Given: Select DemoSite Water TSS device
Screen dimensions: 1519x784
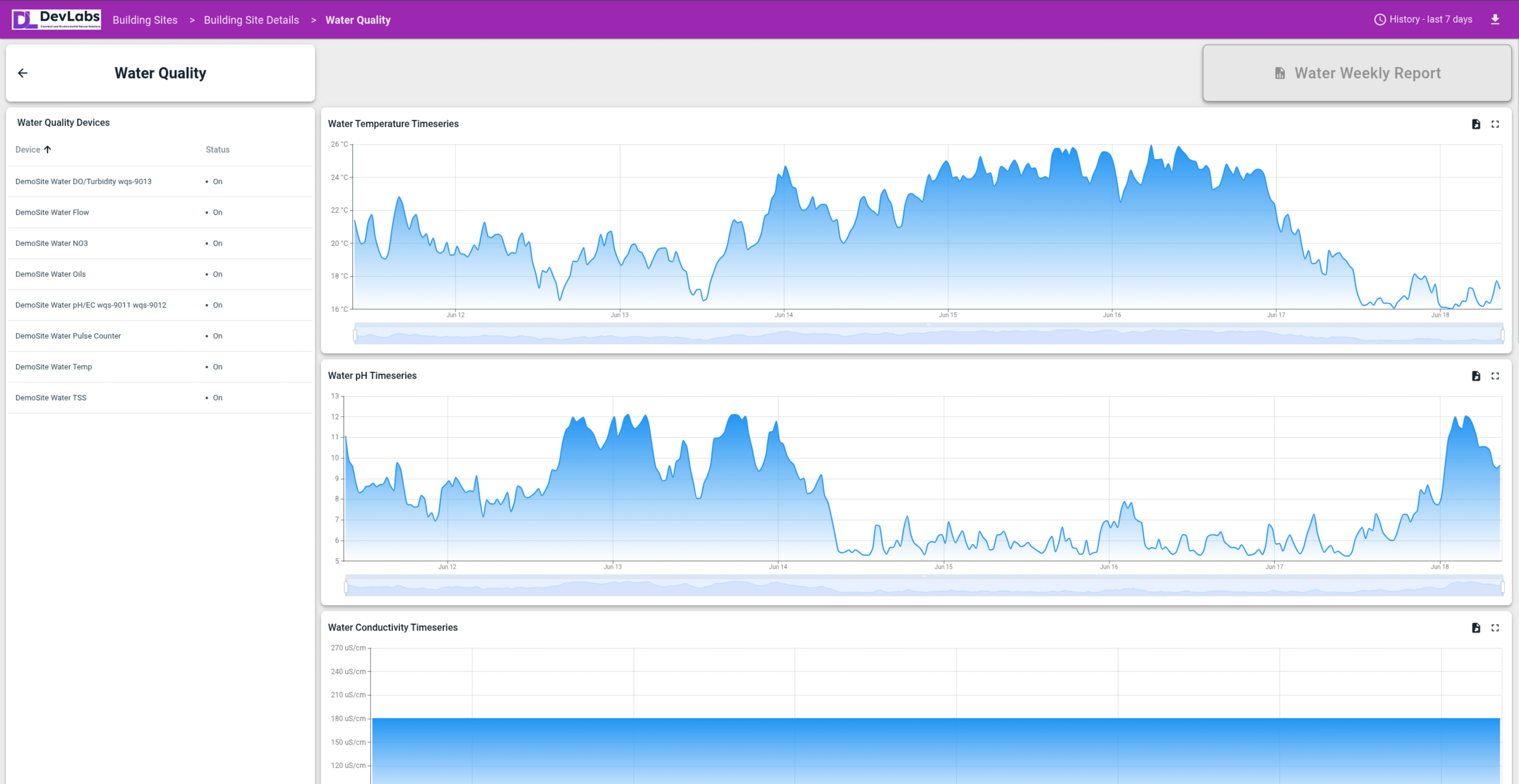Looking at the screenshot, I should coord(160,398).
